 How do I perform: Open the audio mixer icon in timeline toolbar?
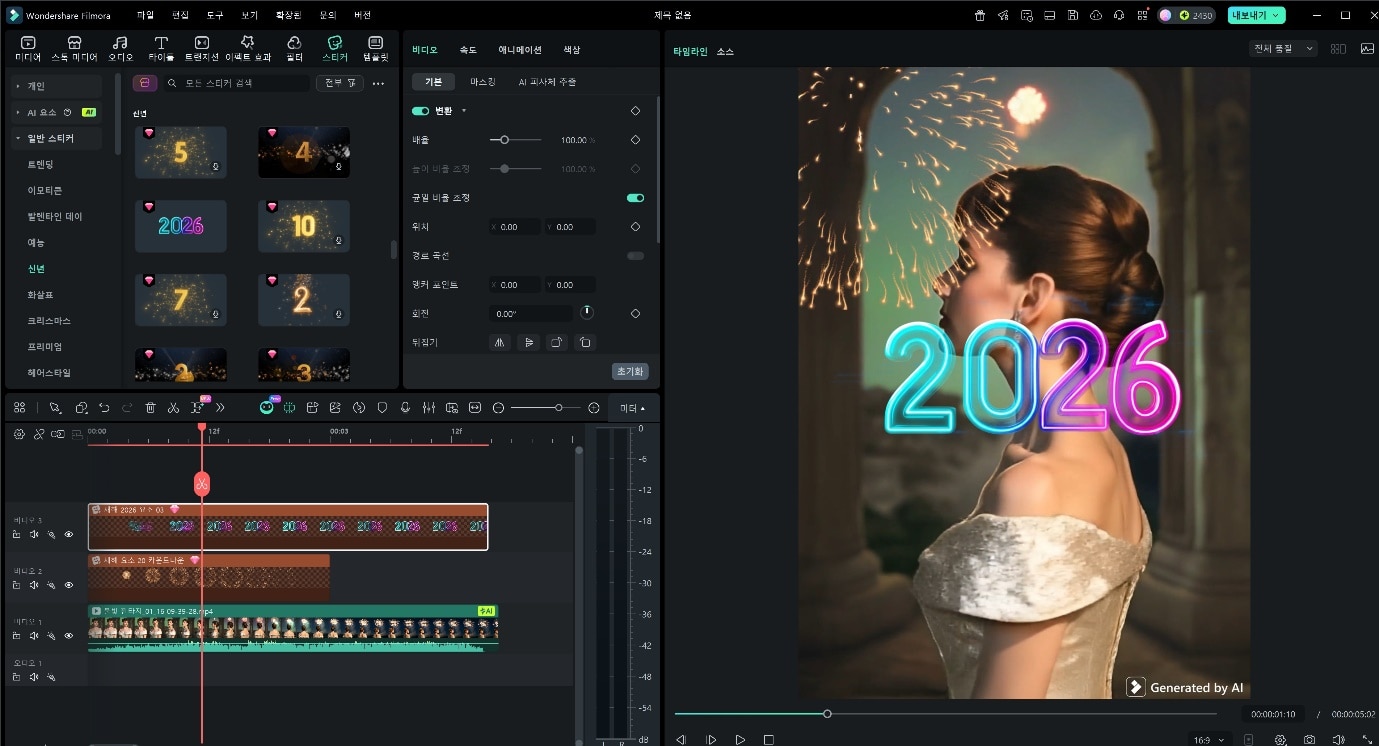click(429, 408)
